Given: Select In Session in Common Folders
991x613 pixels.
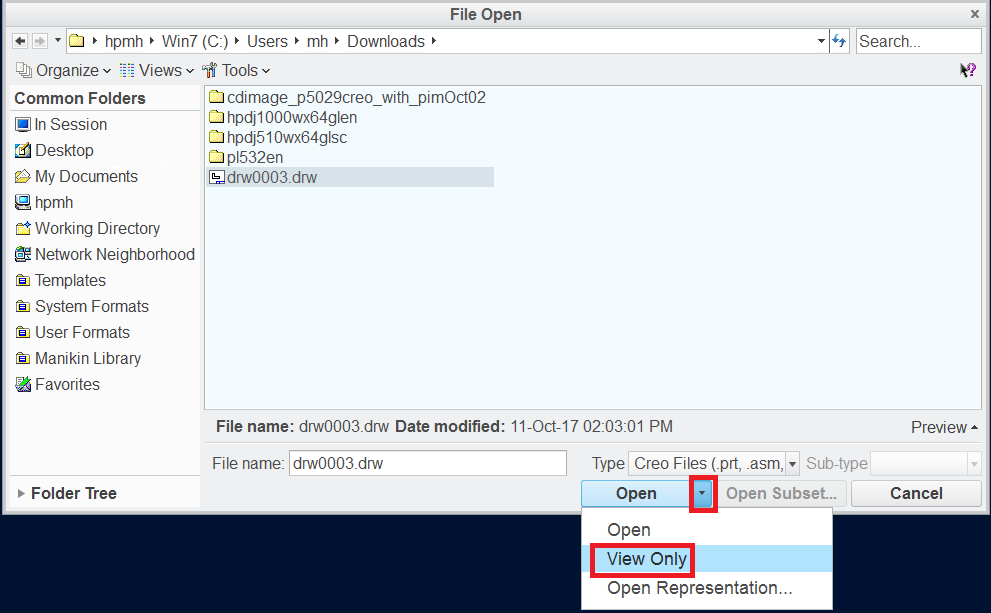Looking at the screenshot, I should (70, 124).
